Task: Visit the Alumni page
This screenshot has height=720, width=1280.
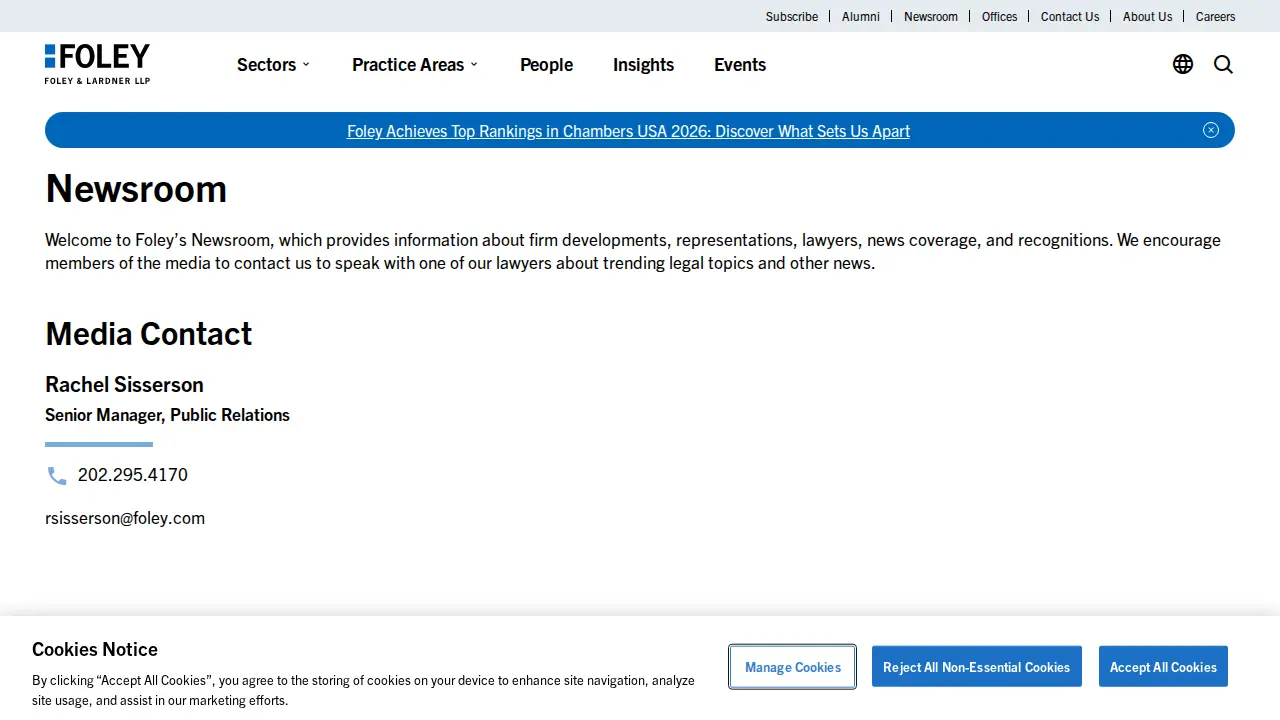Action: [861, 16]
